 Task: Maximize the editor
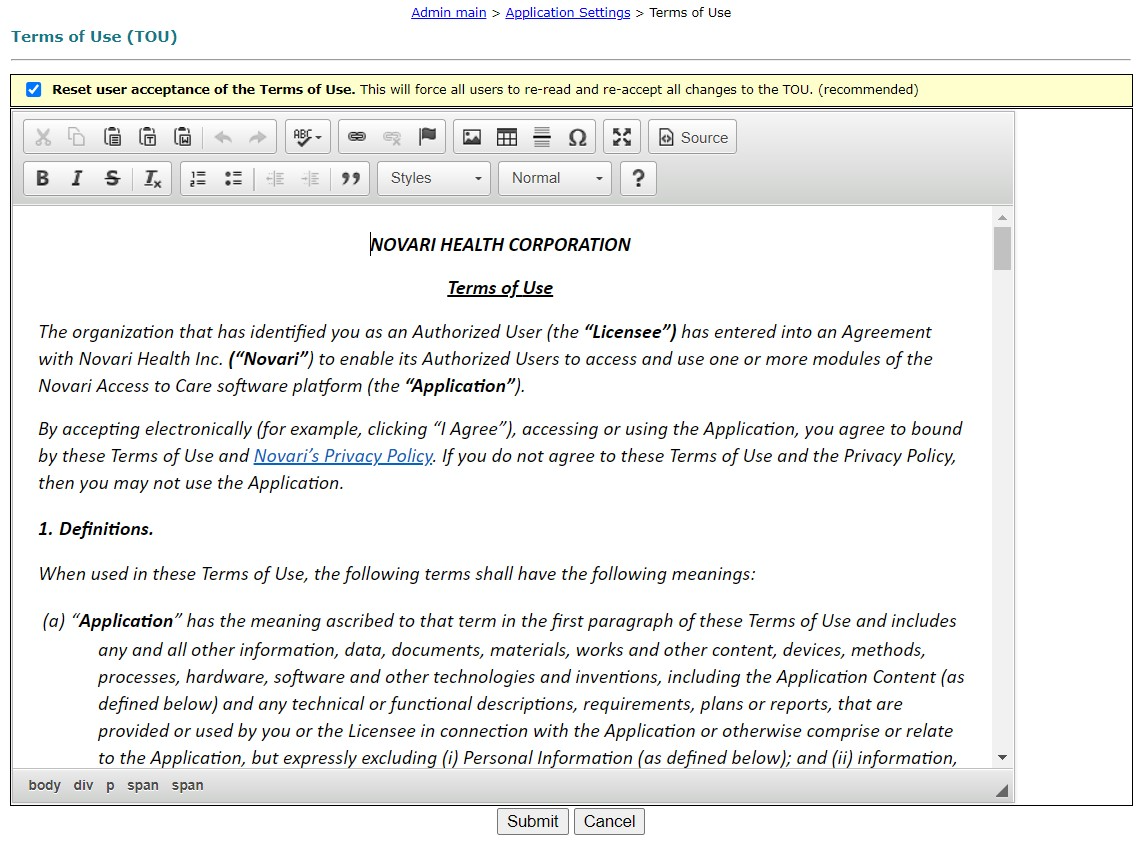622,137
